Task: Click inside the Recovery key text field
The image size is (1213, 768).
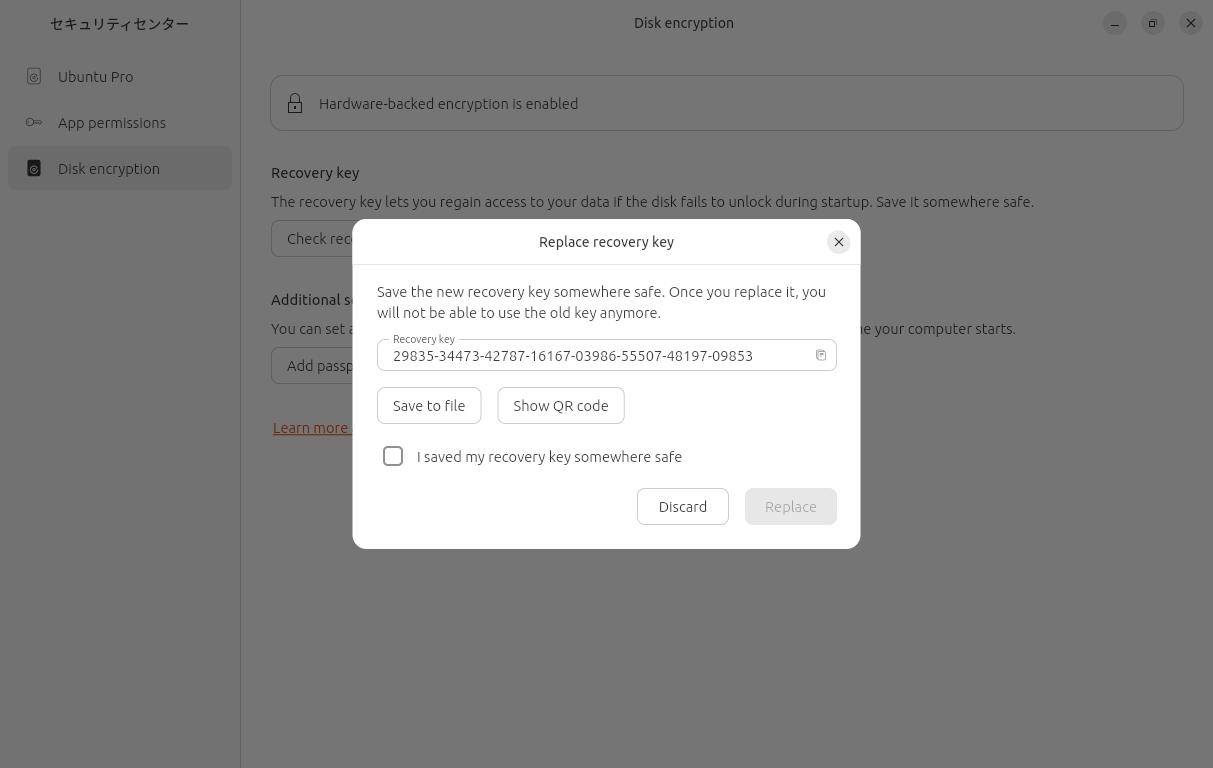Action: (590, 356)
